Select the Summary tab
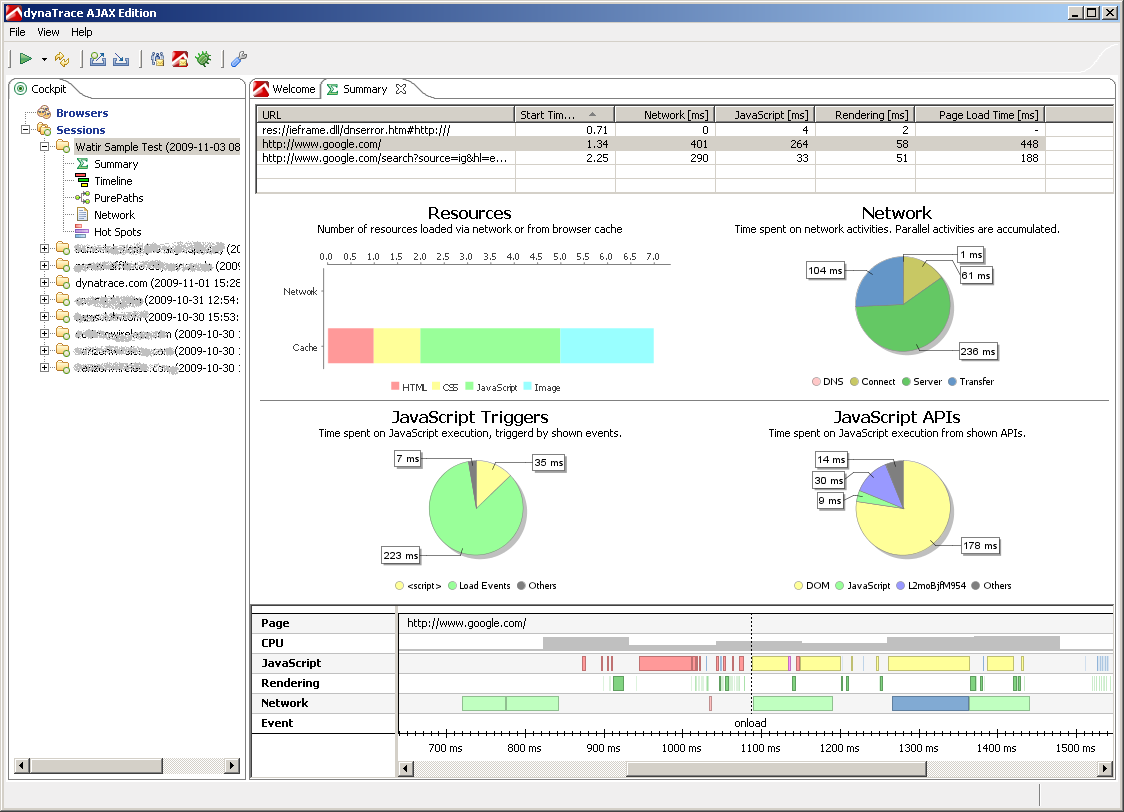Image resolution: width=1124 pixels, height=812 pixels. 357,89
